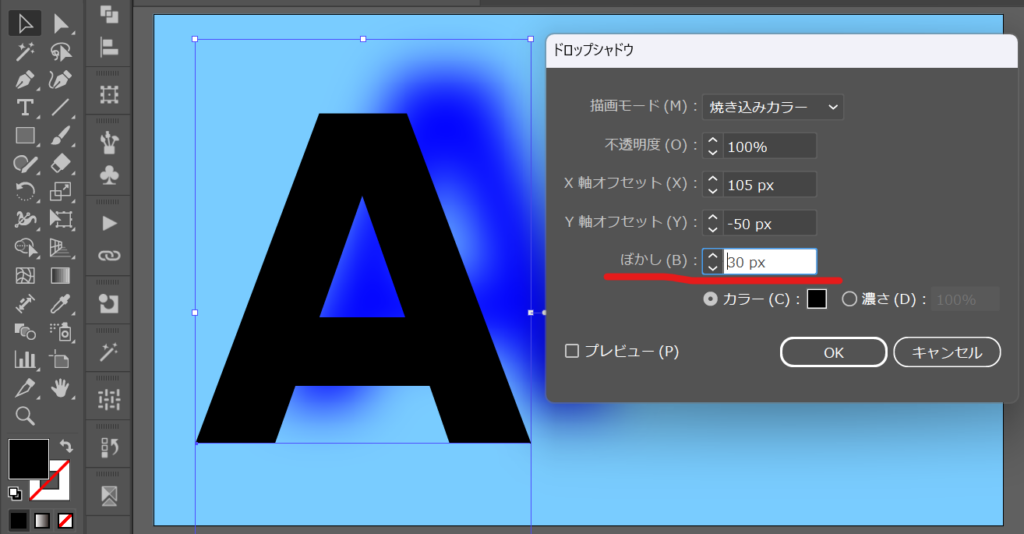
Task: Select the Rotate tool
Action: coord(25,191)
